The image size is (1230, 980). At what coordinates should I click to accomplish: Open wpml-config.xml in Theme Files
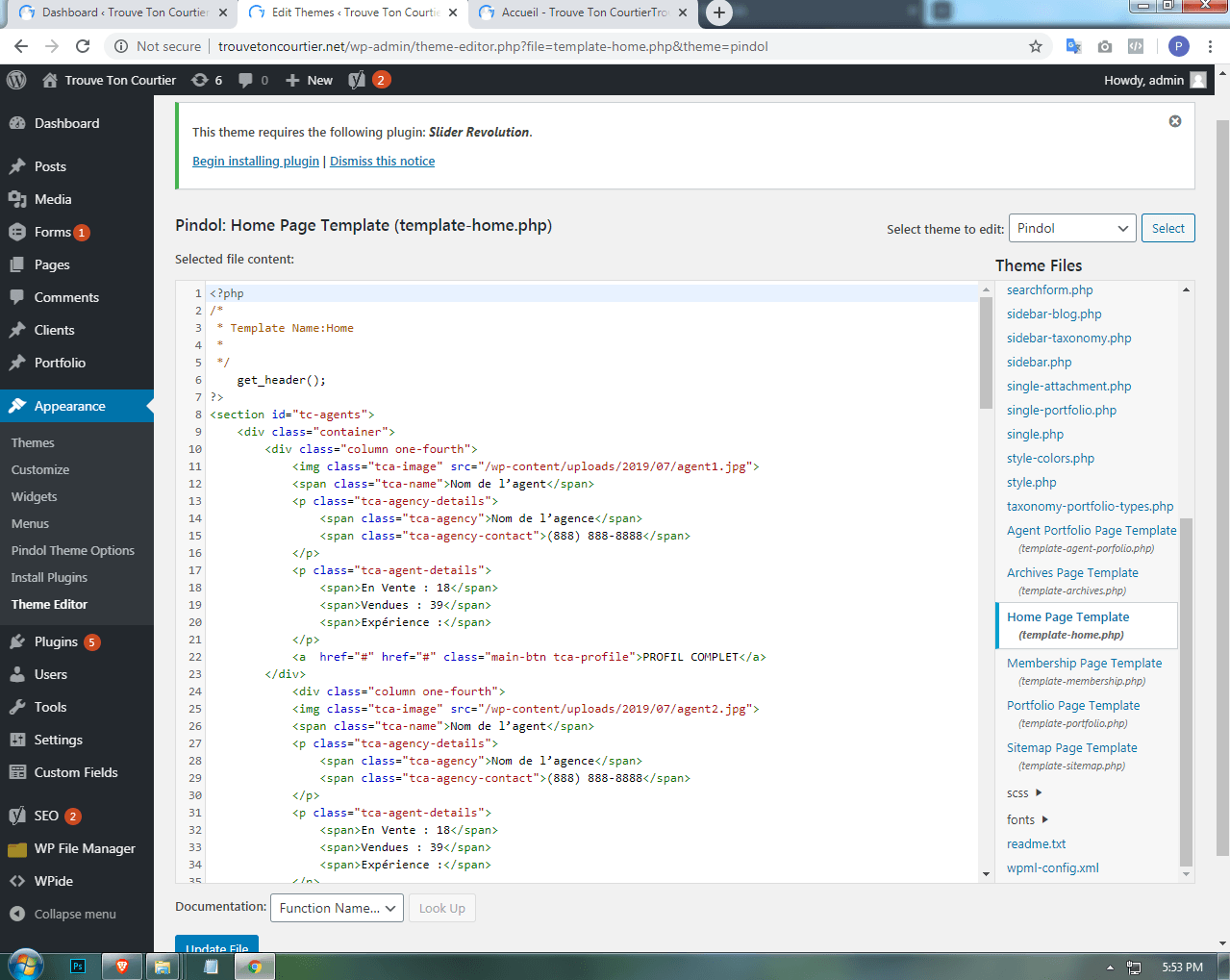click(1053, 867)
